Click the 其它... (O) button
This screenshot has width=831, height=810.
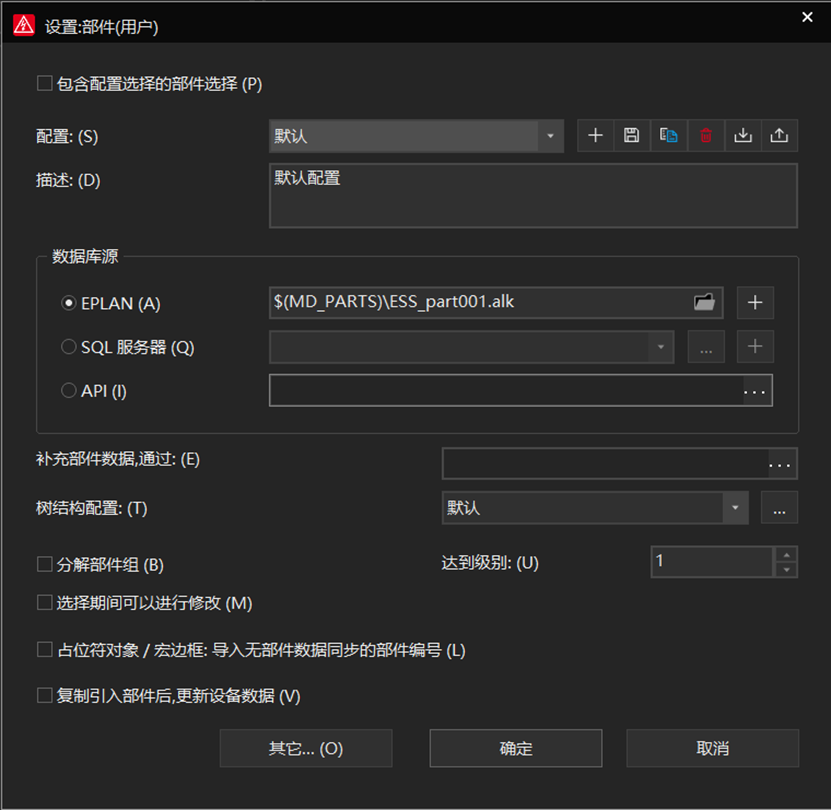[x=306, y=748]
